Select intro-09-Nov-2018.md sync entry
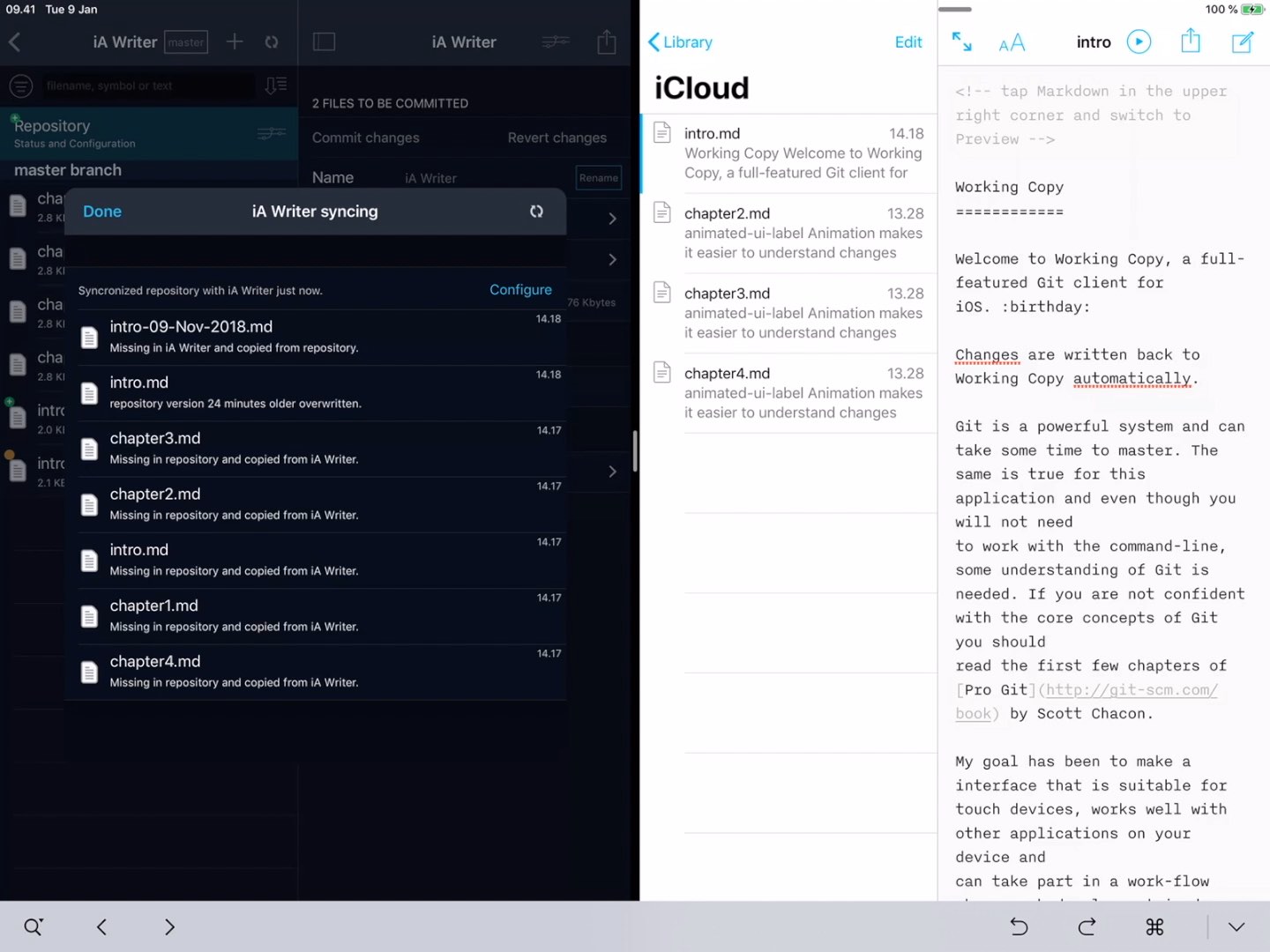The image size is (1270, 952). tap(322, 337)
